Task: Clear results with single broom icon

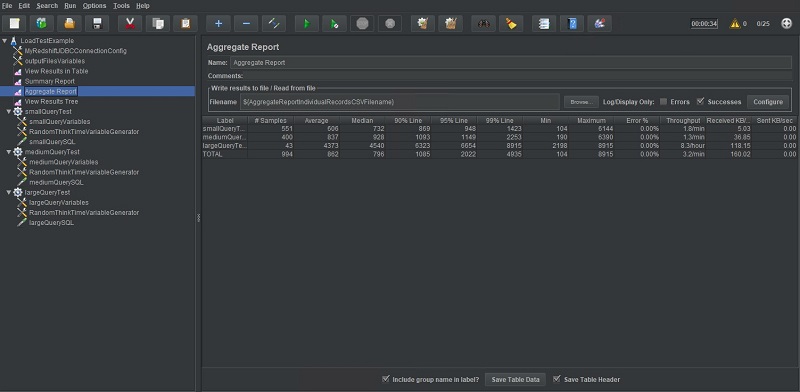Action: coord(422,23)
